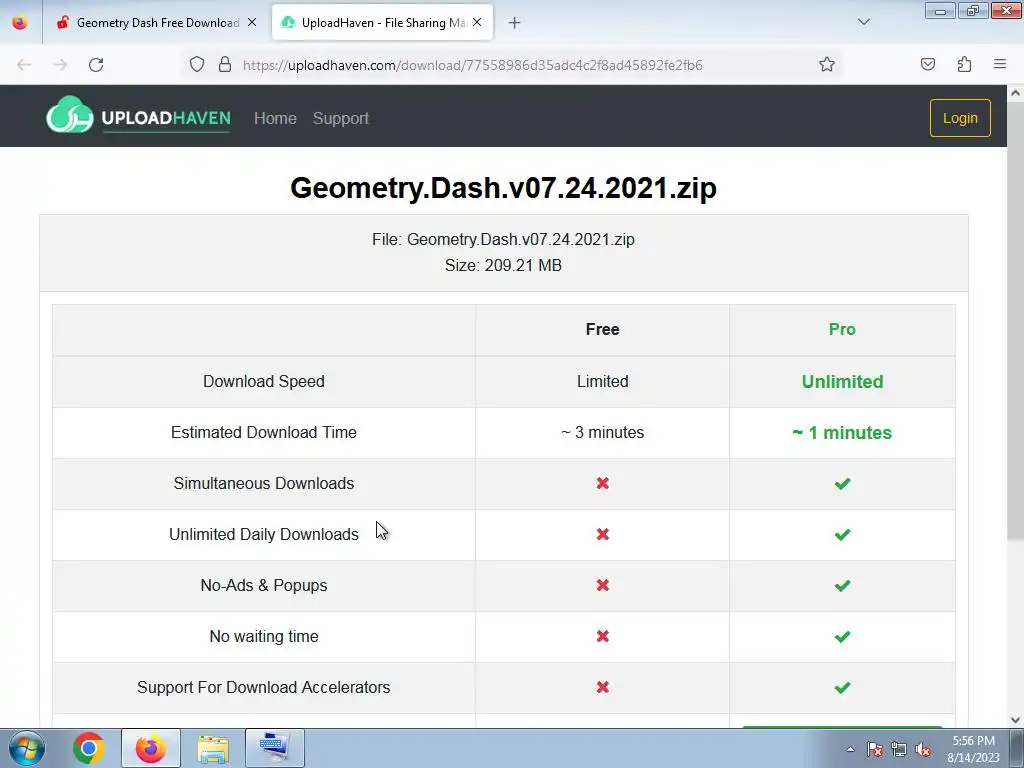
Task: Open the Support link in site navbar
Action: pos(341,118)
